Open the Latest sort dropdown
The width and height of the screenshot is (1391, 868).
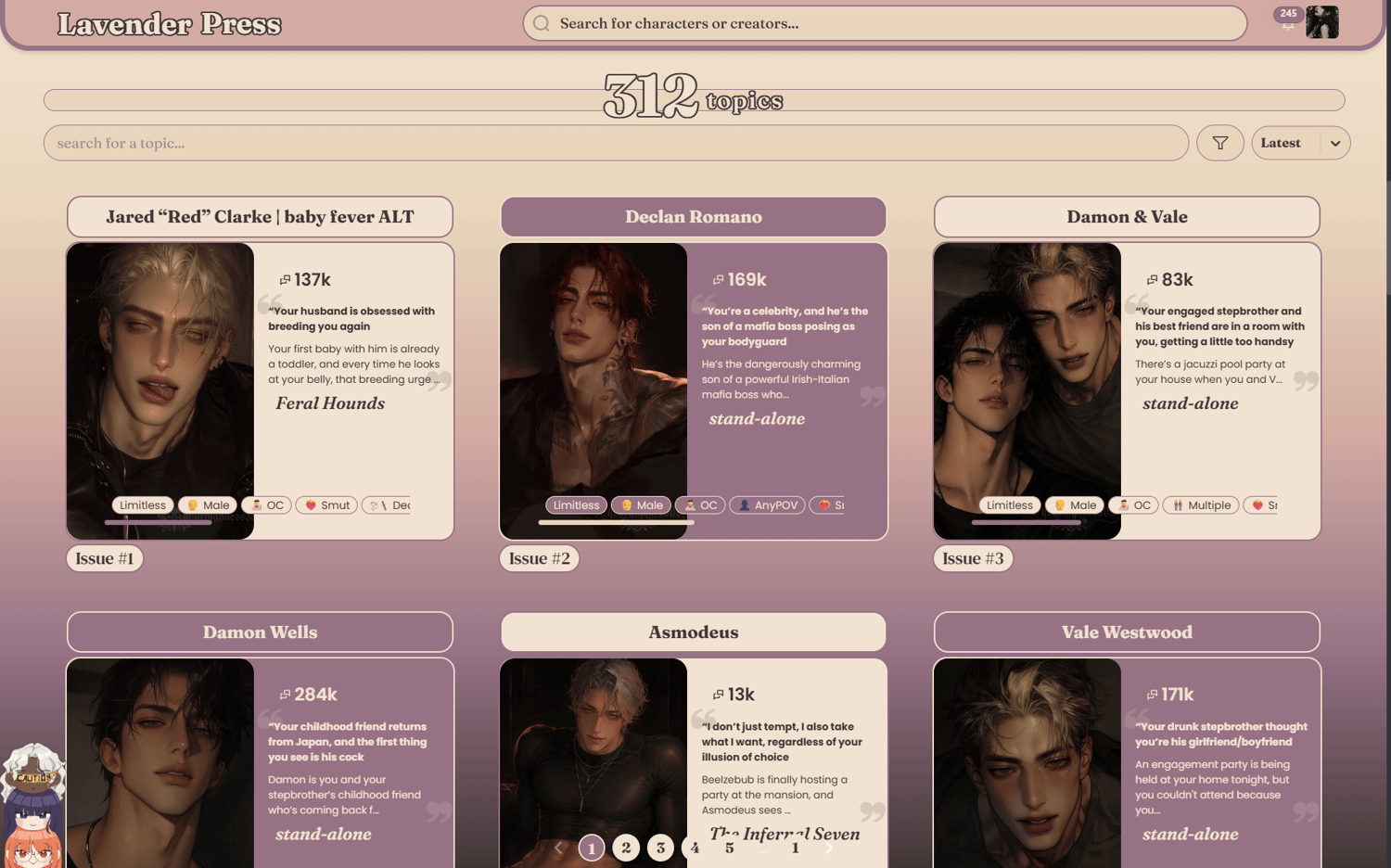pos(1300,143)
